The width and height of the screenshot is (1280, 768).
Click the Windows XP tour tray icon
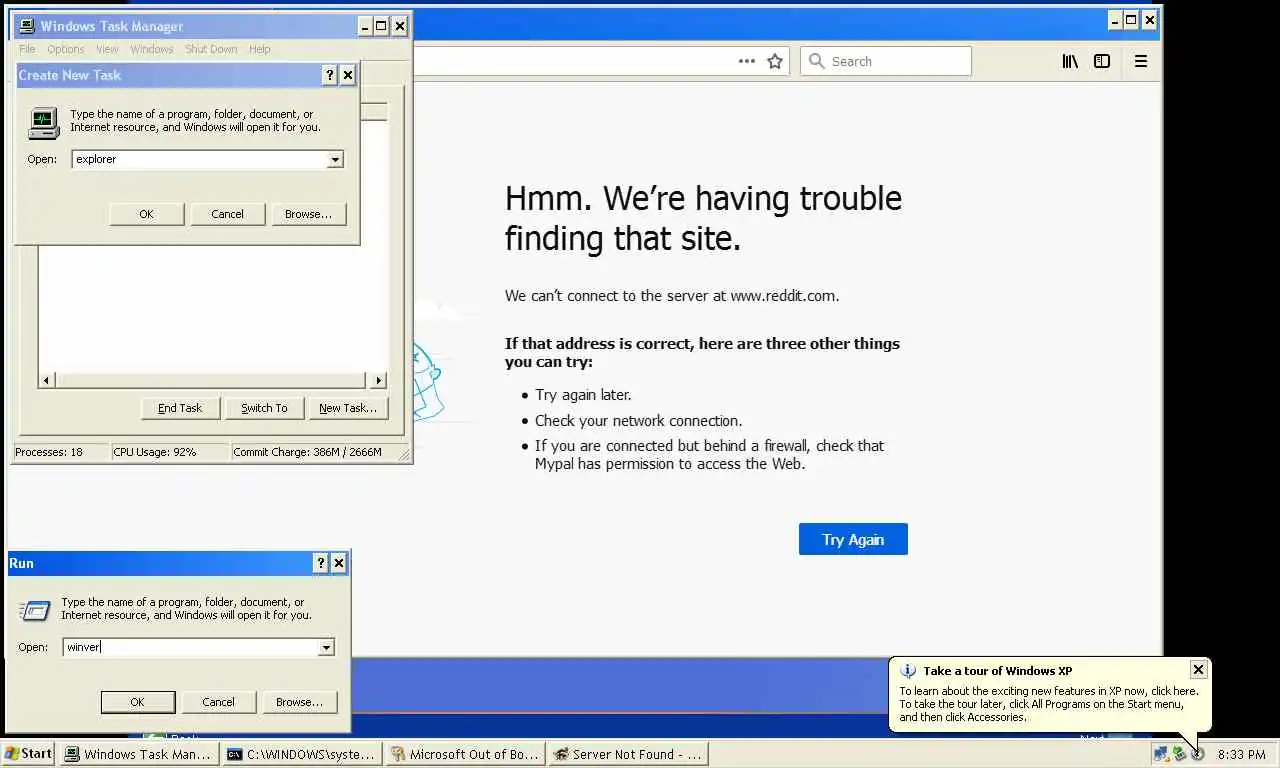tap(1197, 754)
